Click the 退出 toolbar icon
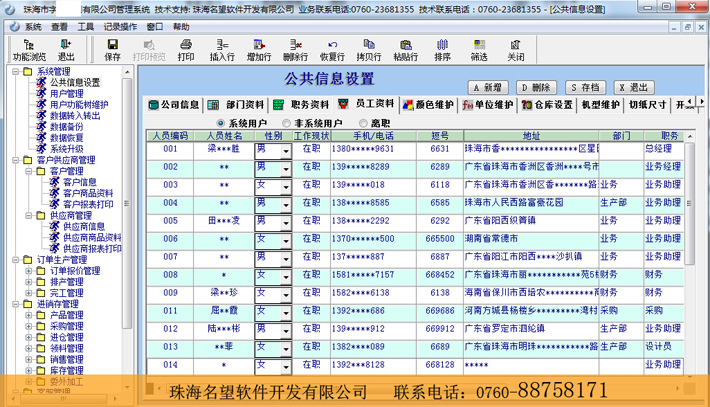This screenshot has width=710, height=407. tap(66, 50)
